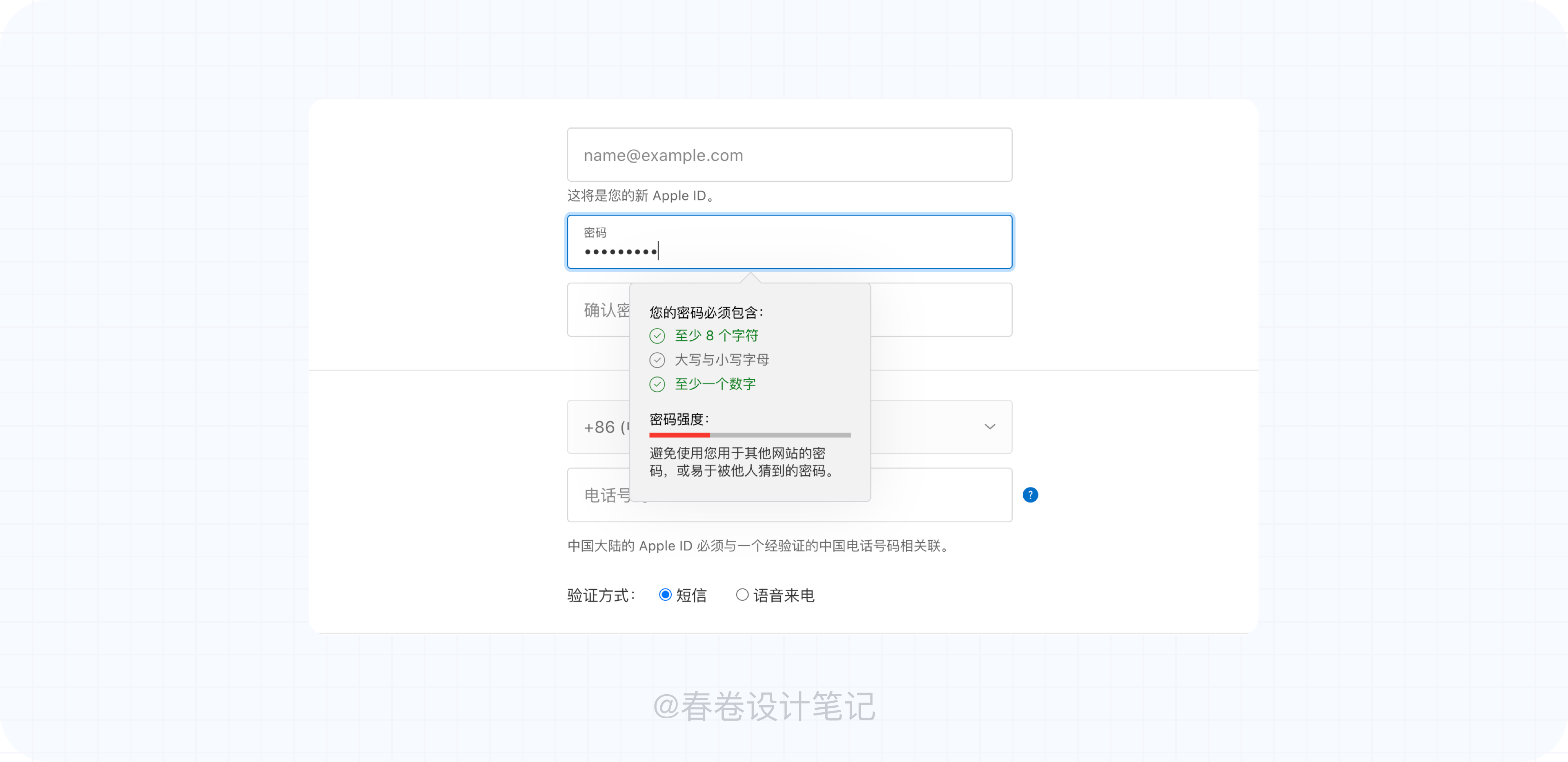Click checkmark icon beside 至少一个数字
The width and height of the screenshot is (1568, 762).
tap(657, 384)
